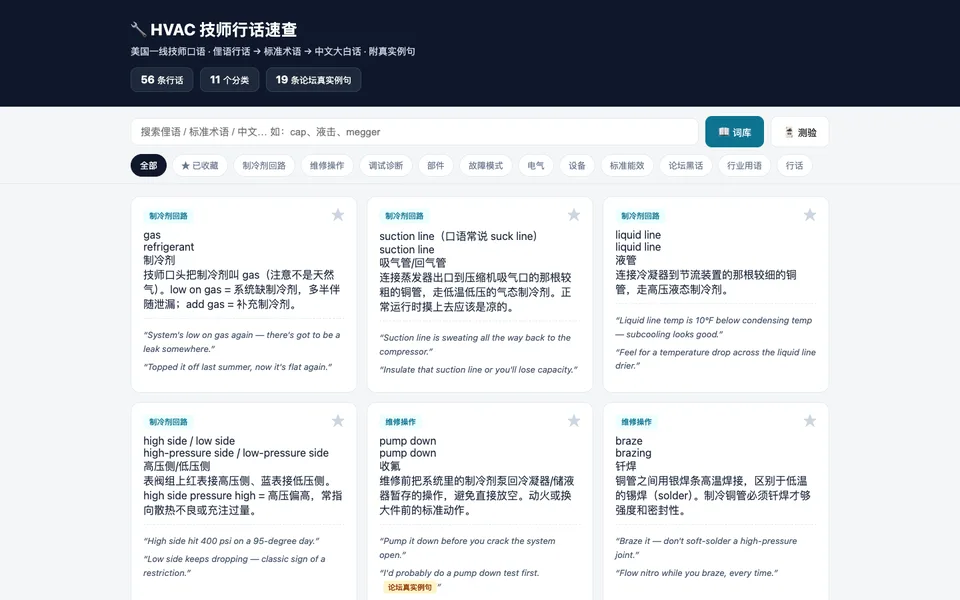Screen dimensions: 960x600
Task: Click 制冷剂回路 tag on gas card
Action: point(168,216)
